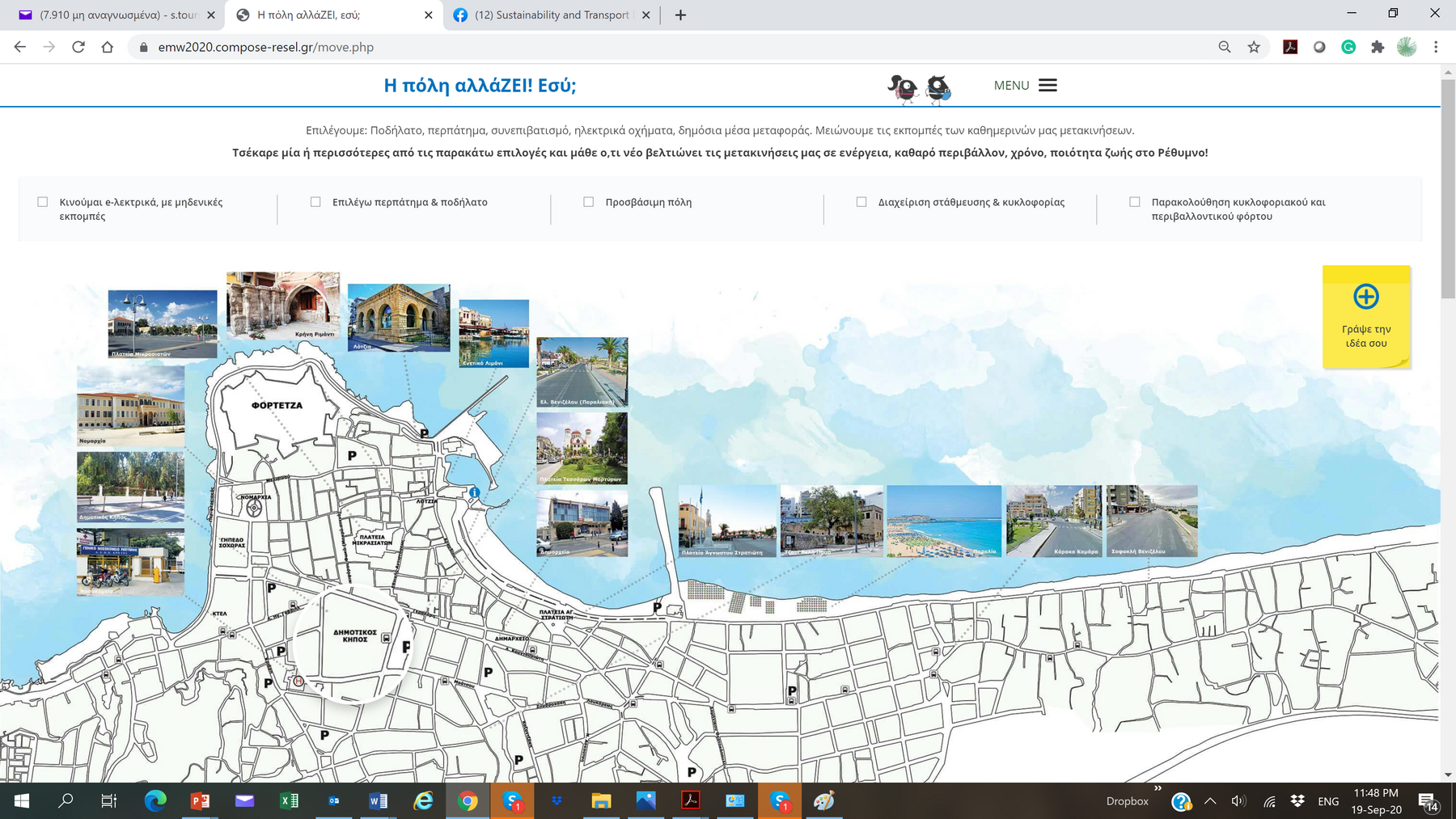Image resolution: width=1456 pixels, height=819 pixels.
Task: Check the e-λεκτρικά zero emissions checkbox
Action: coord(43,202)
